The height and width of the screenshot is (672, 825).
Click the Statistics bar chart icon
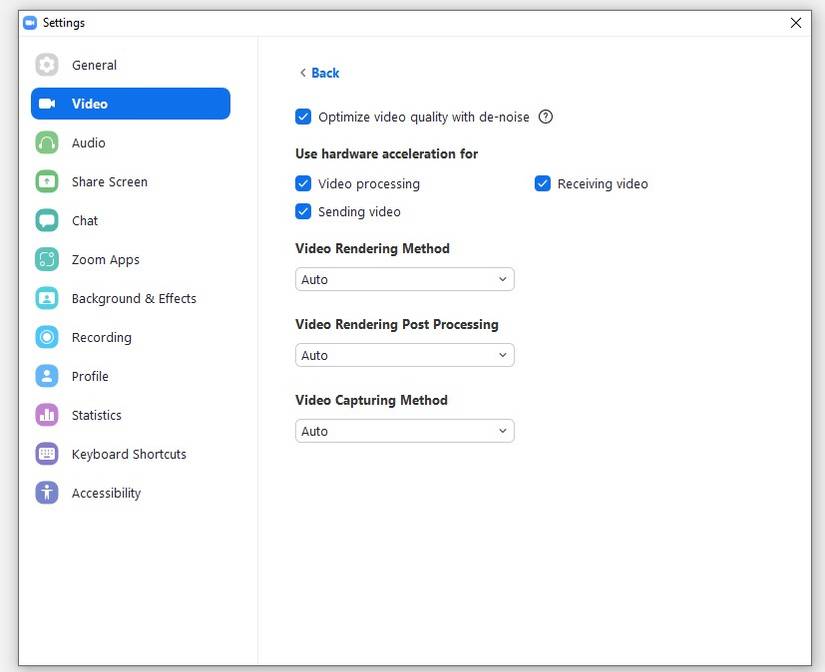[47, 415]
